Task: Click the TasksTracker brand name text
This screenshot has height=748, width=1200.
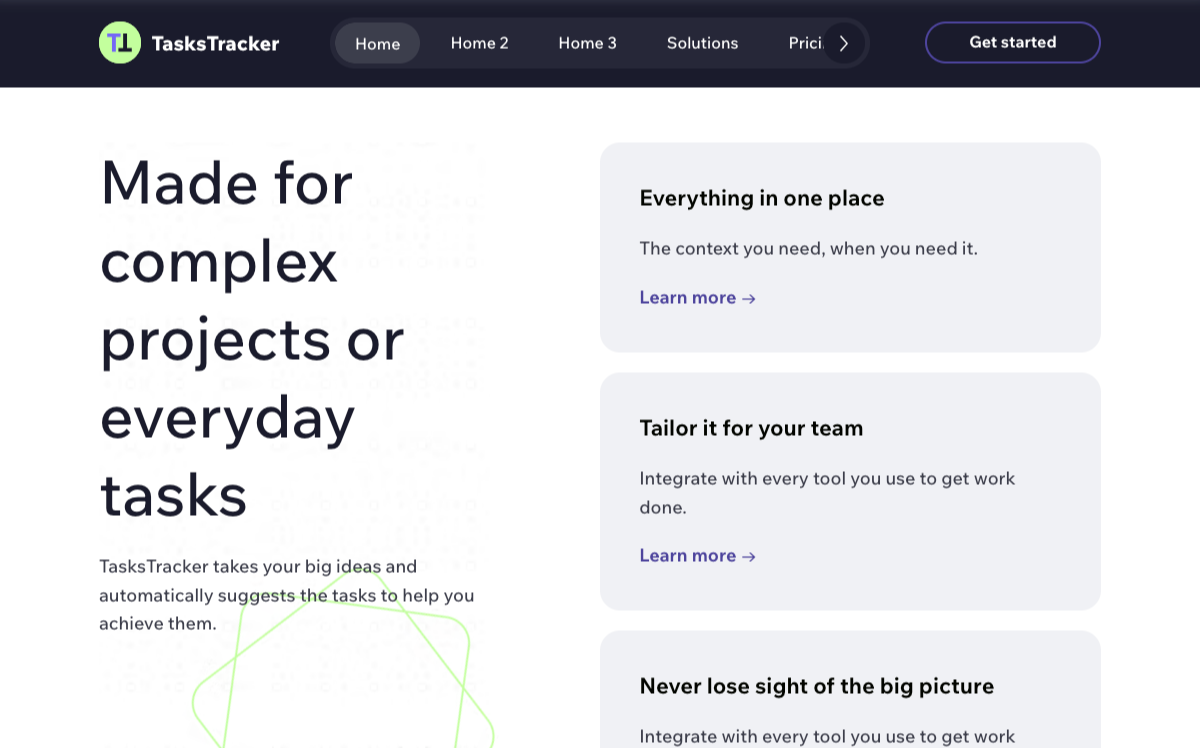Action: click(215, 43)
